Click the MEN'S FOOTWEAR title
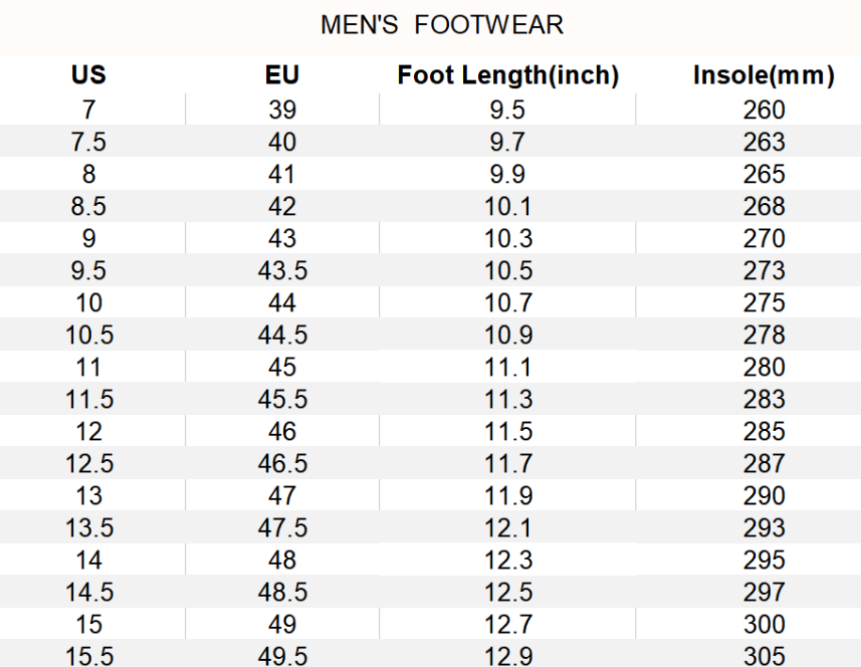This screenshot has width=861, height=667. click(x=441, y=26)
